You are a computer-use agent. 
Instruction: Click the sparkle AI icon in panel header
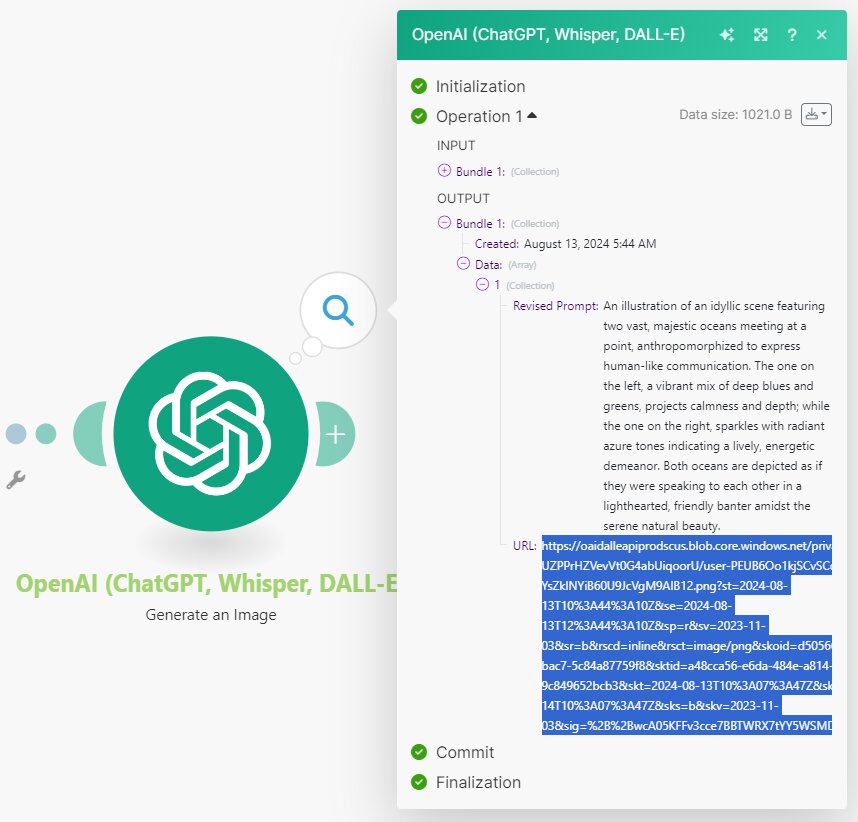727,35
